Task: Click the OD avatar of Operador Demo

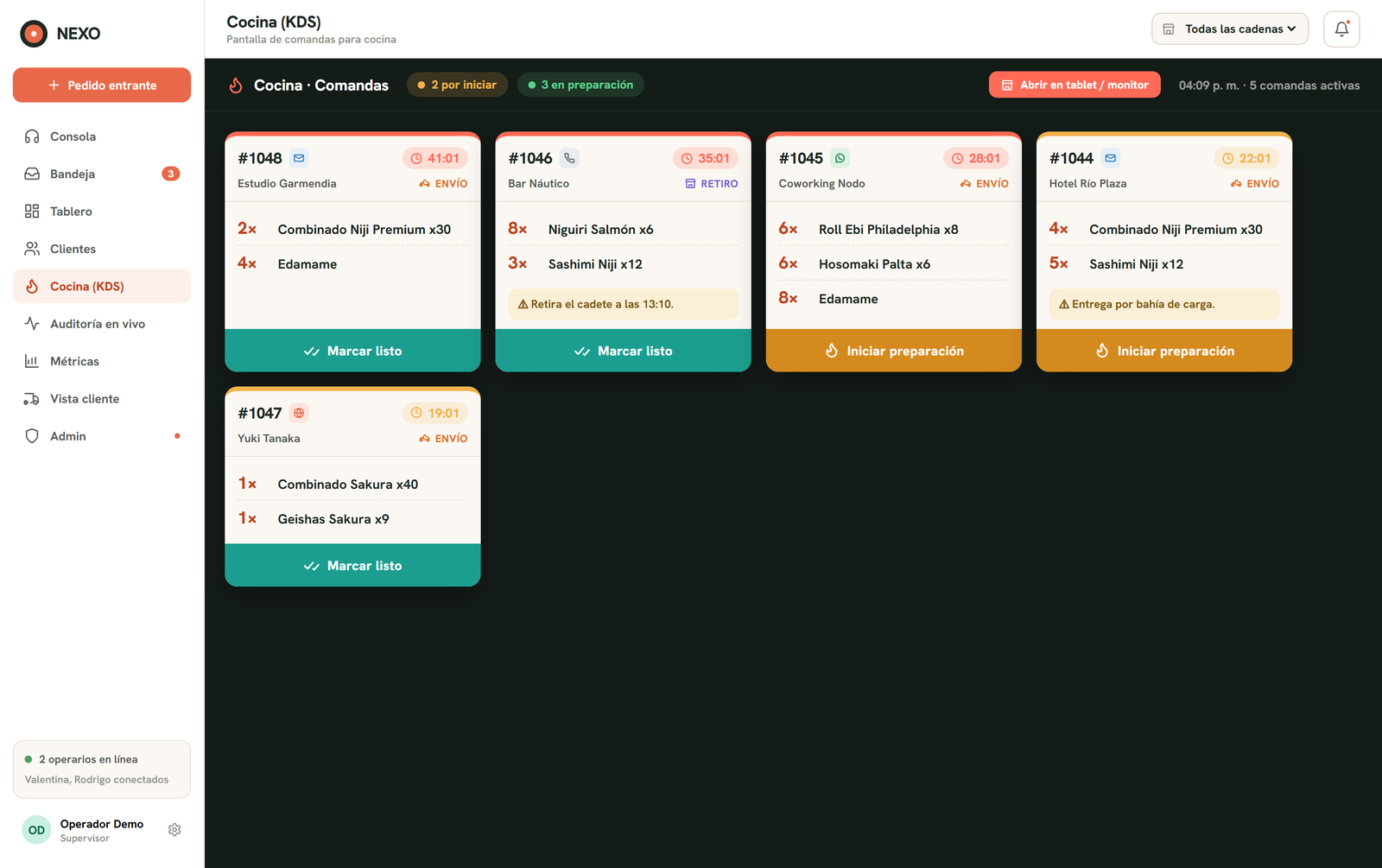Action: [x=36, y=829]
